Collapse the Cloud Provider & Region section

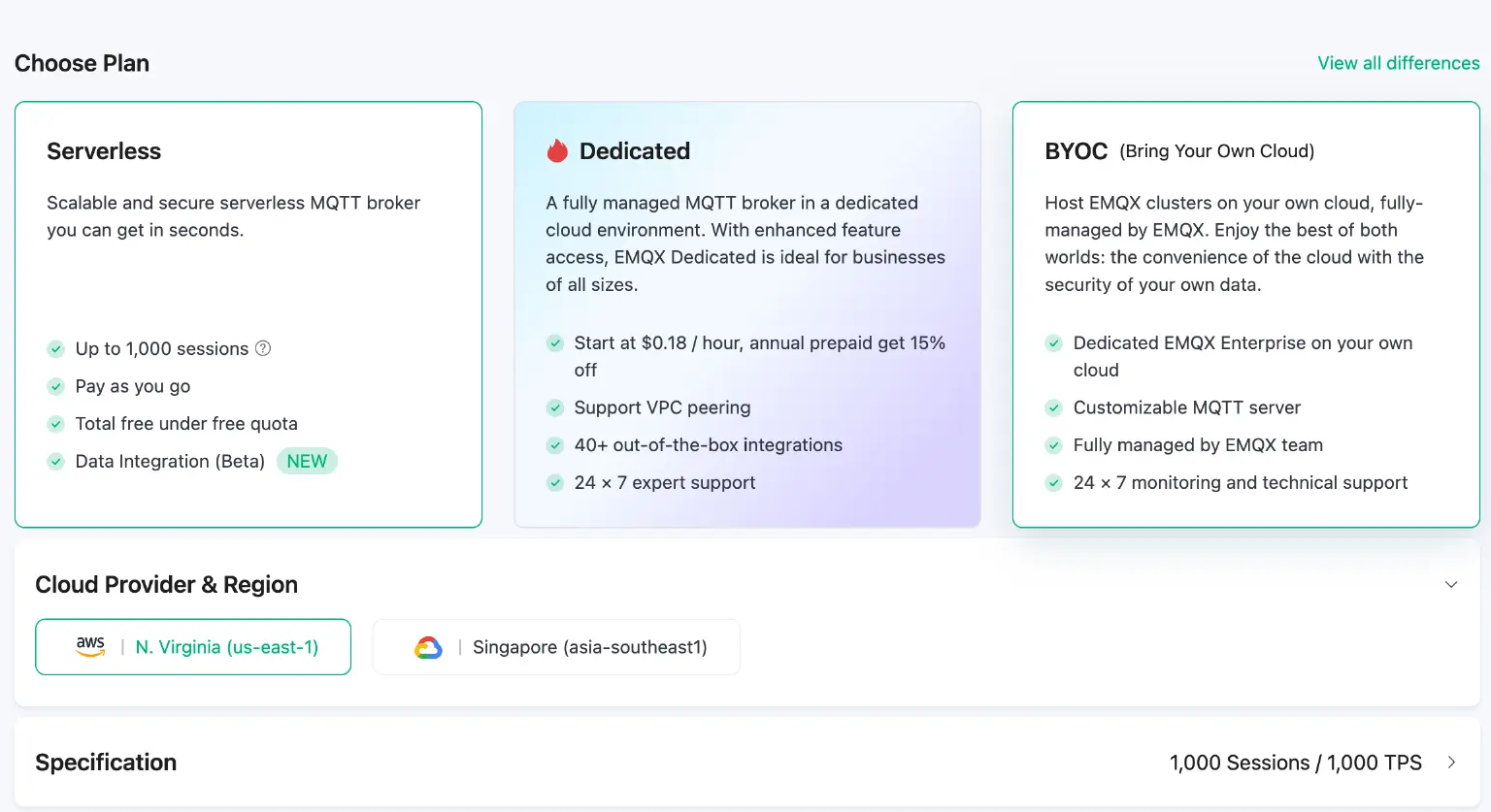1450,584
